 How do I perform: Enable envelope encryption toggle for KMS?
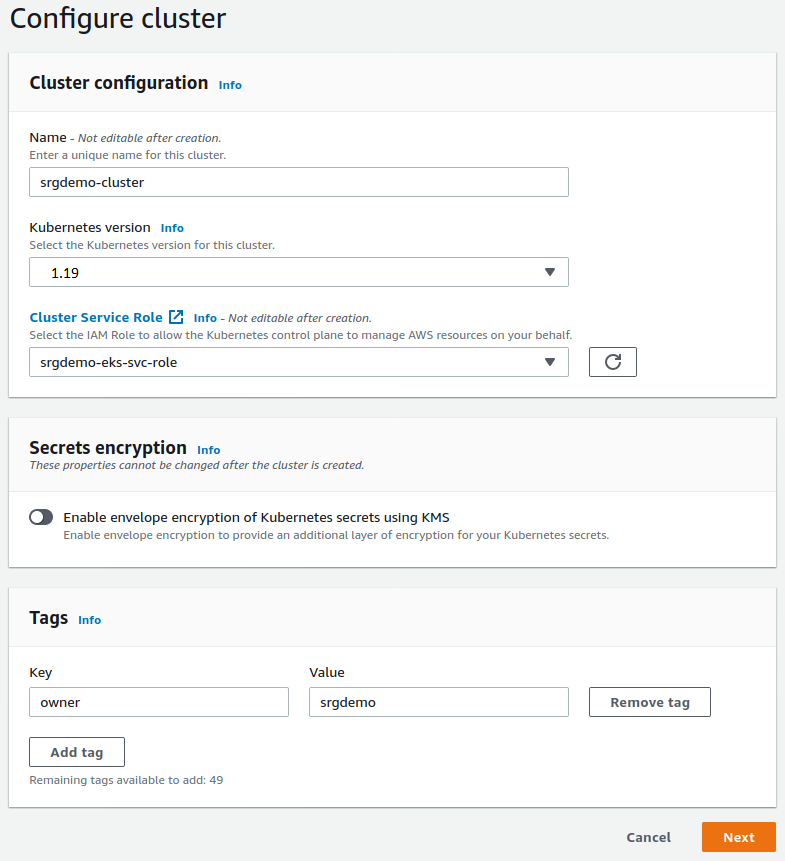click(41, 517)
